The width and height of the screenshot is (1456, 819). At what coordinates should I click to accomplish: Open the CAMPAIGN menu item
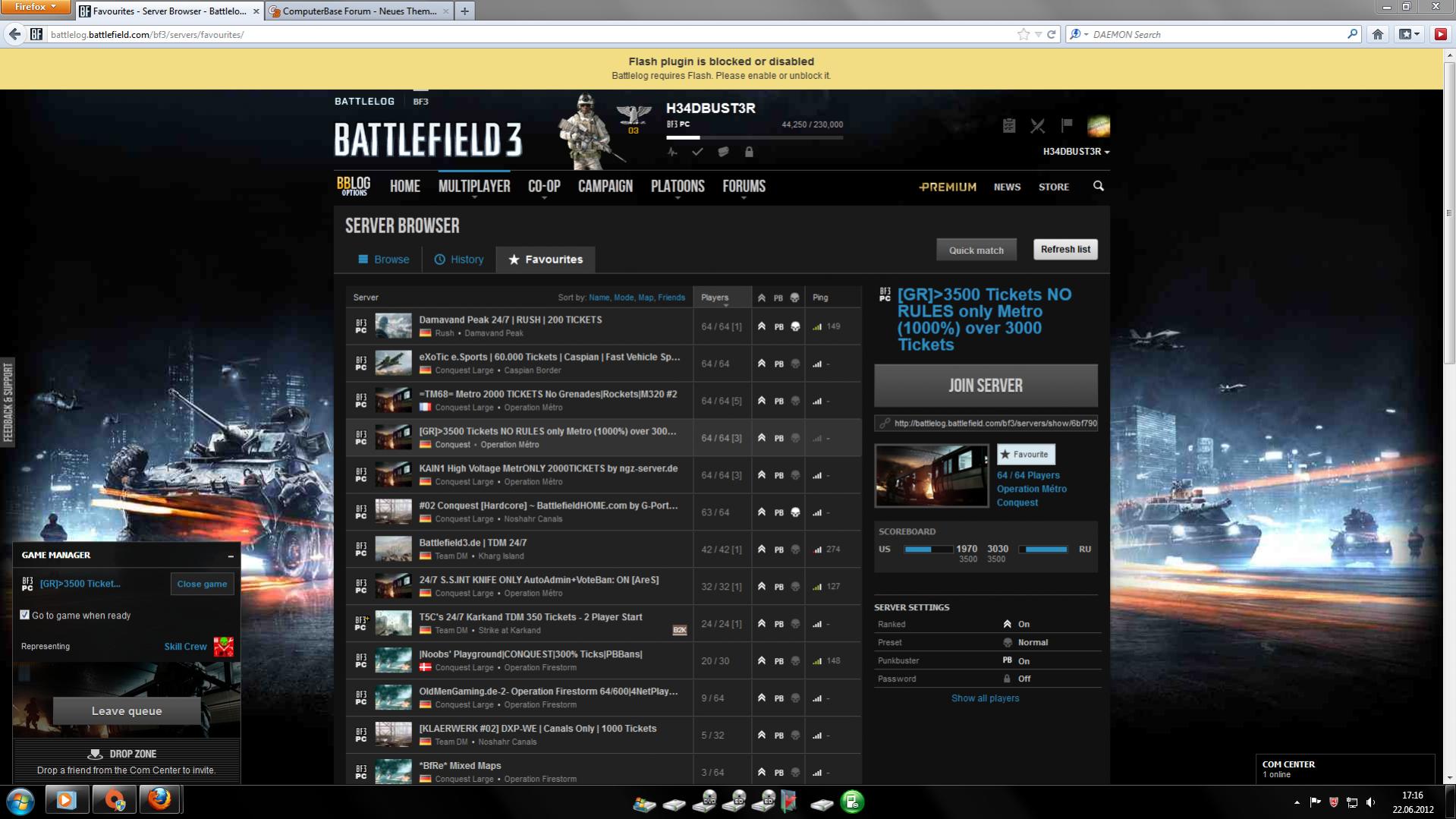pos(605,187)
